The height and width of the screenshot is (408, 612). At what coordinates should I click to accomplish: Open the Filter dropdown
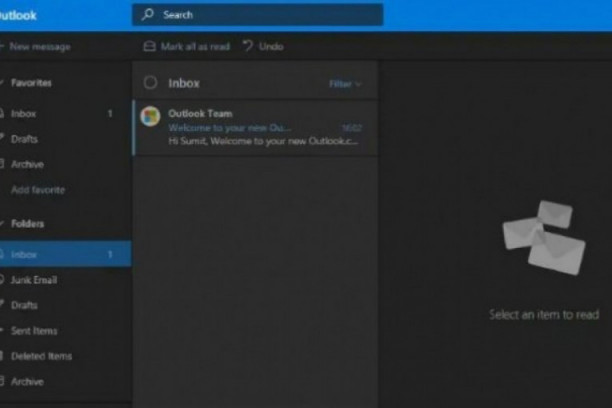[345, 84]
